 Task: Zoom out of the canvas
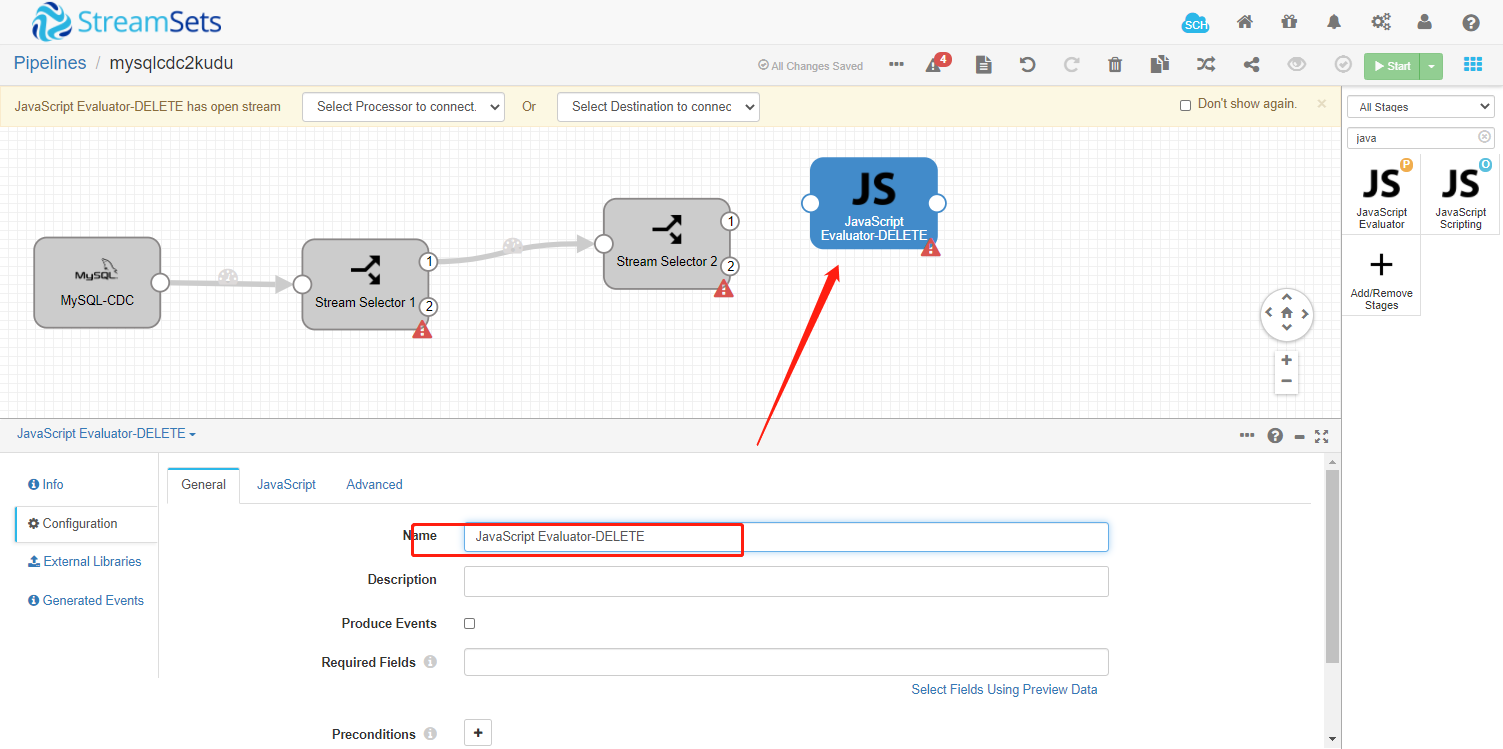point(1287,381)
